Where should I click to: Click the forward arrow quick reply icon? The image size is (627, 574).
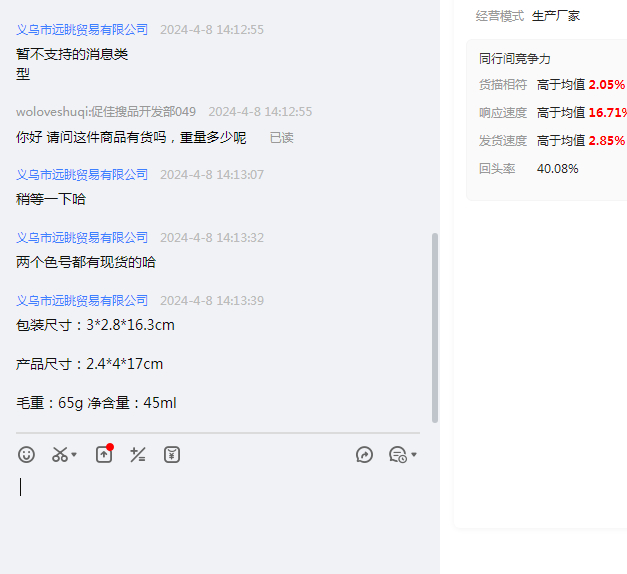(364, 455)
